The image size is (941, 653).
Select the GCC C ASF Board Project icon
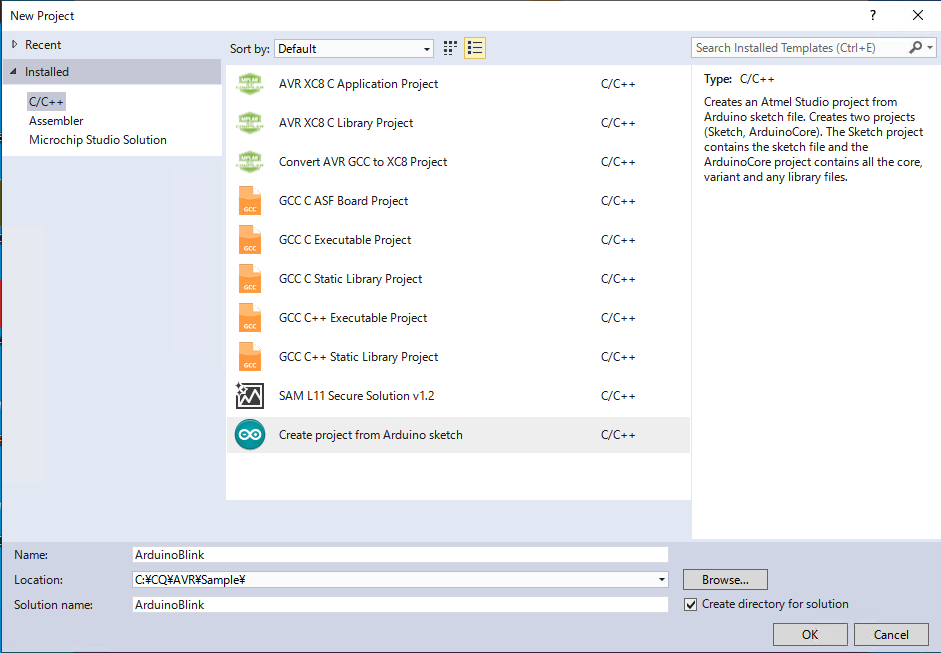[249, 201]
